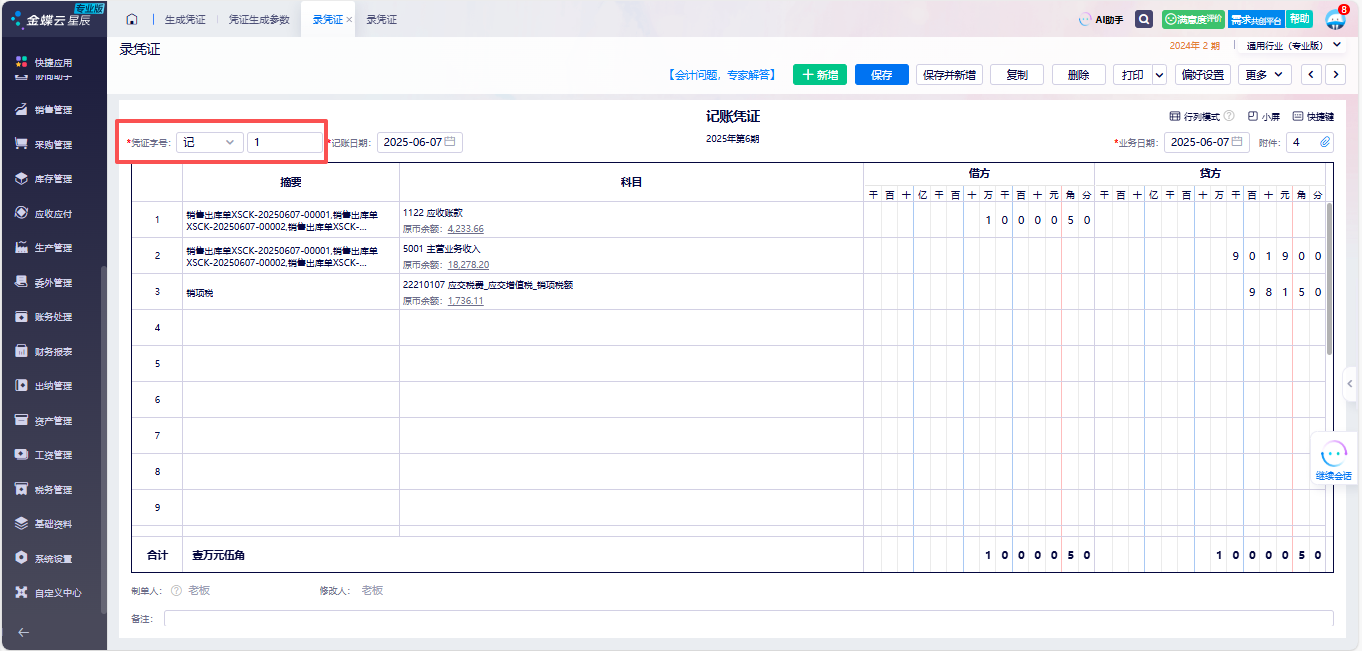Image resolution: width=1362 pixels, height=651 pixels.
Task: Open the search magnifier icon in the header
Action: pyautogui.click(x=1144, y=19)
